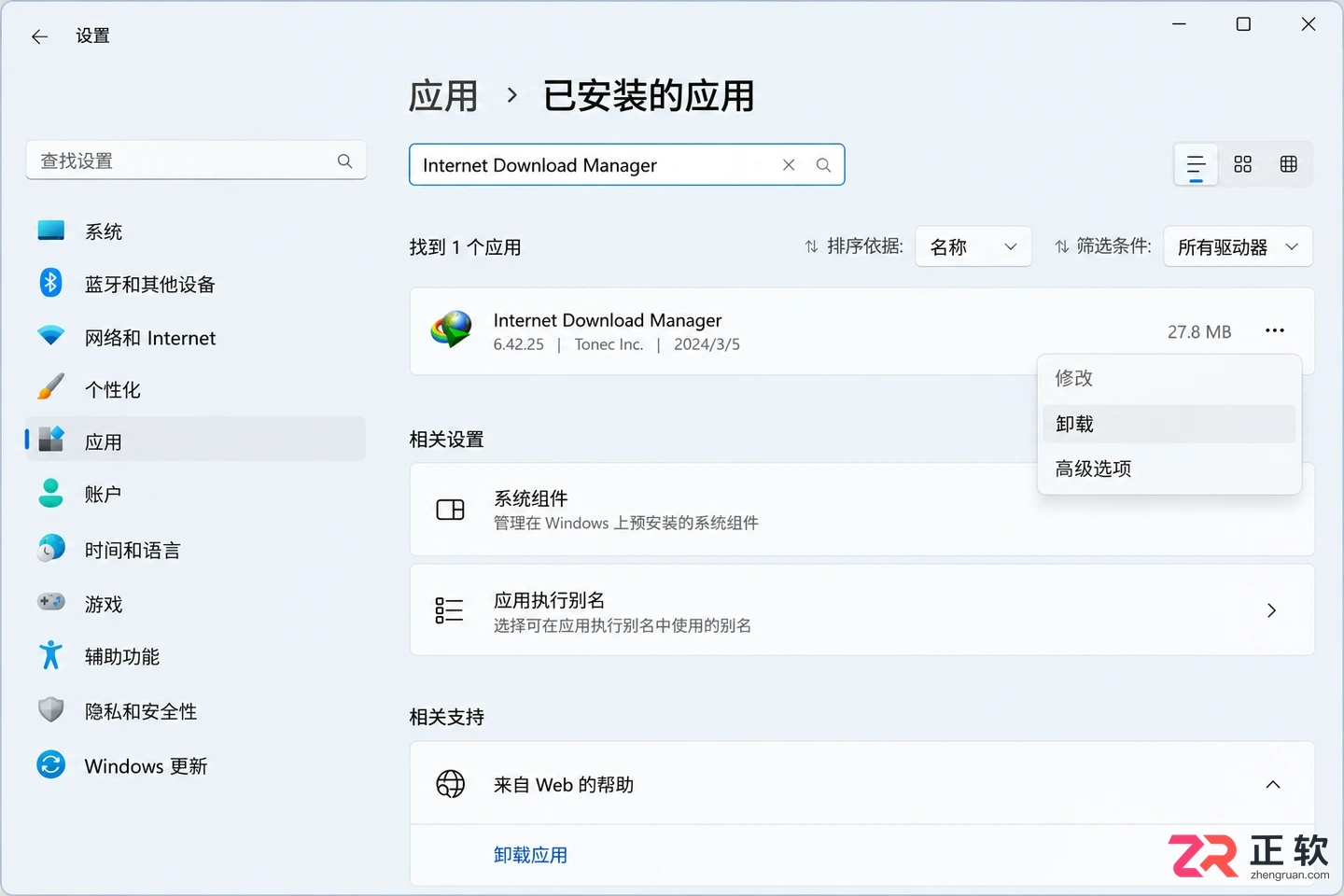Click 应用 breadcrumb in the heading
Viewport: 1344px width, 896px height.
443,96
